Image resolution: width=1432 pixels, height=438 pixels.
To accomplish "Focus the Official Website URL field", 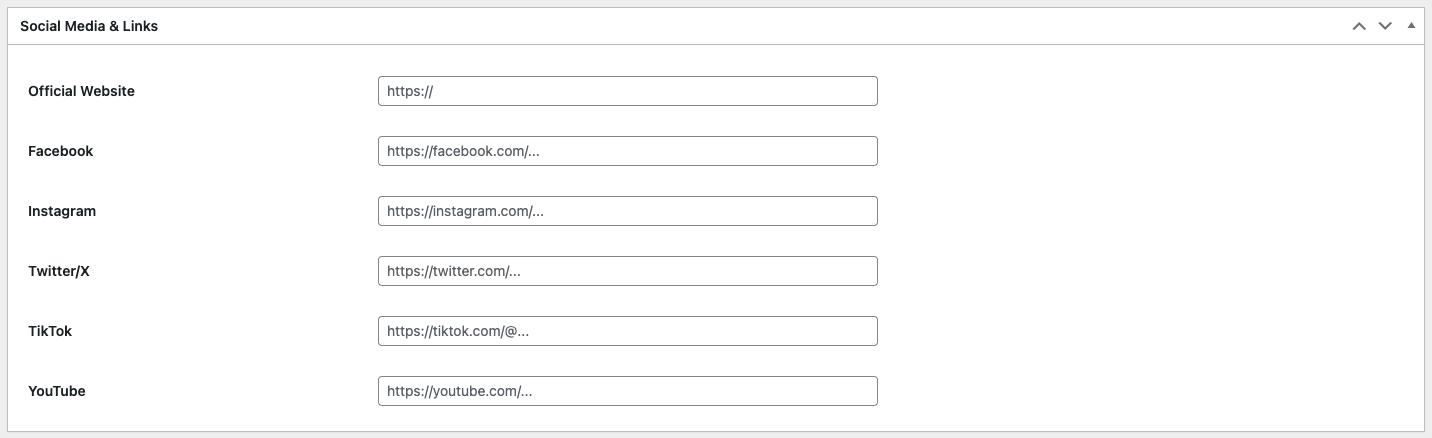I will point(627,91).
